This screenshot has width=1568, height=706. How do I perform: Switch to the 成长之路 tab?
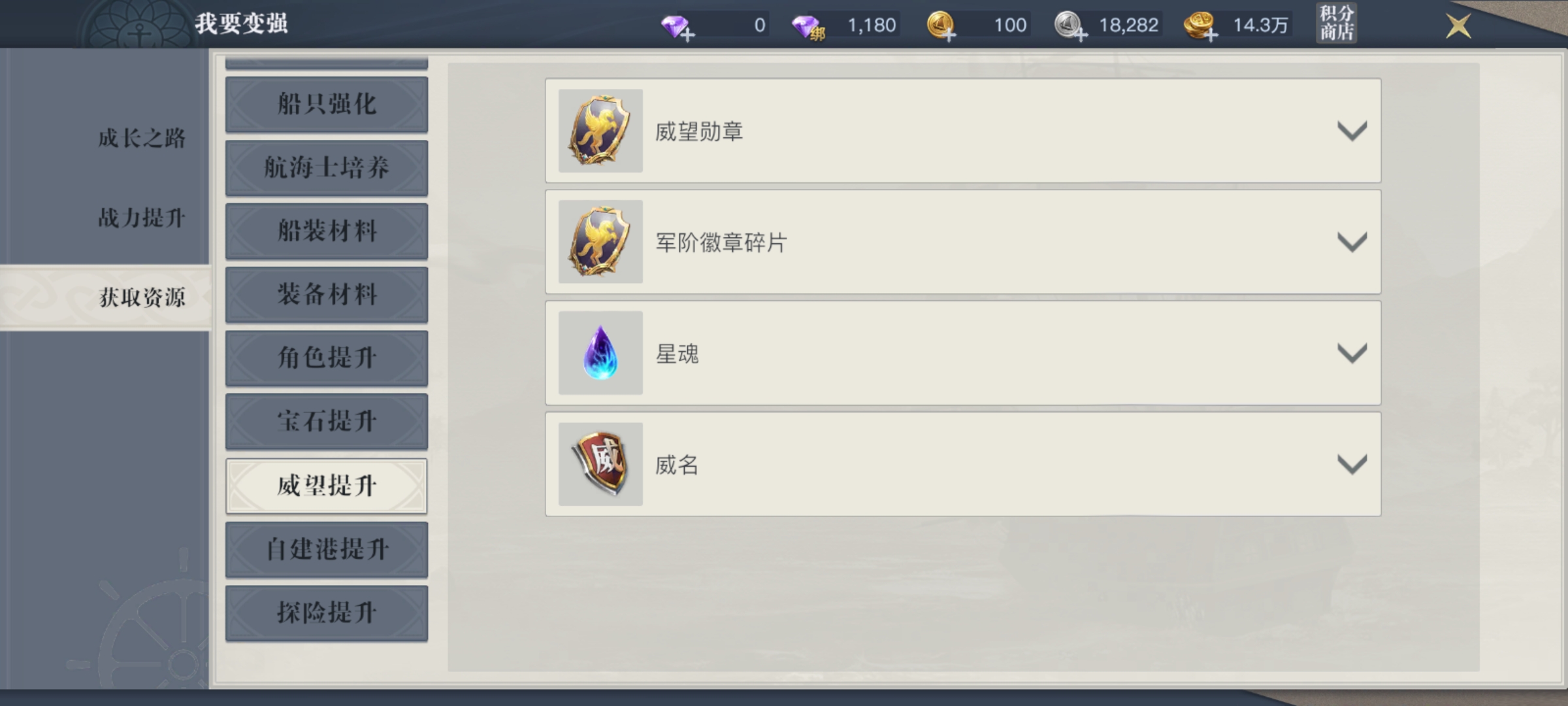coord(141,138)
